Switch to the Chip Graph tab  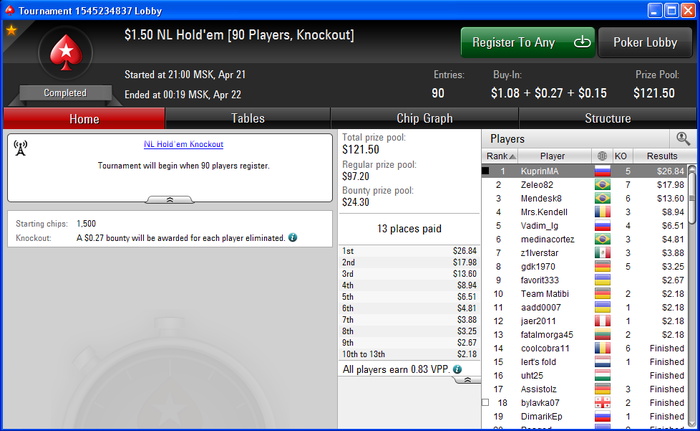425,118
